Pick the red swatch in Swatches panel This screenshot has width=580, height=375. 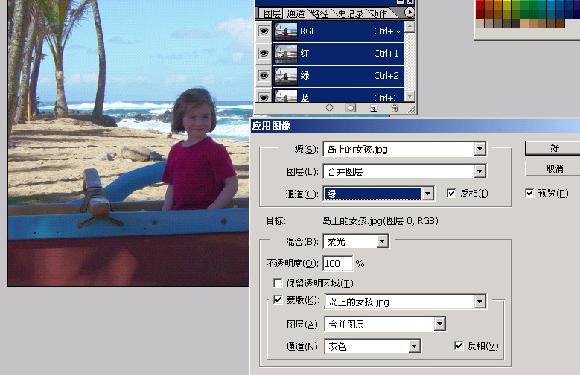[480, 9]
